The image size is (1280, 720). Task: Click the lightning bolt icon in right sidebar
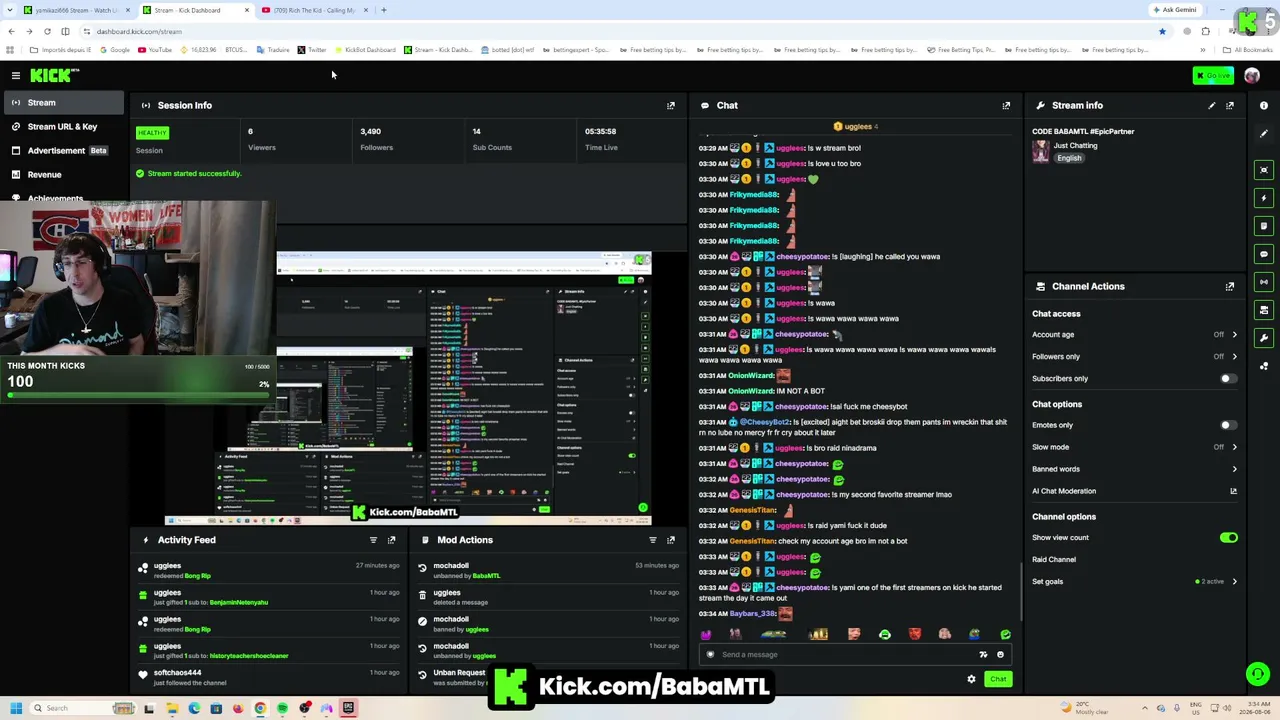(1264, 198)
